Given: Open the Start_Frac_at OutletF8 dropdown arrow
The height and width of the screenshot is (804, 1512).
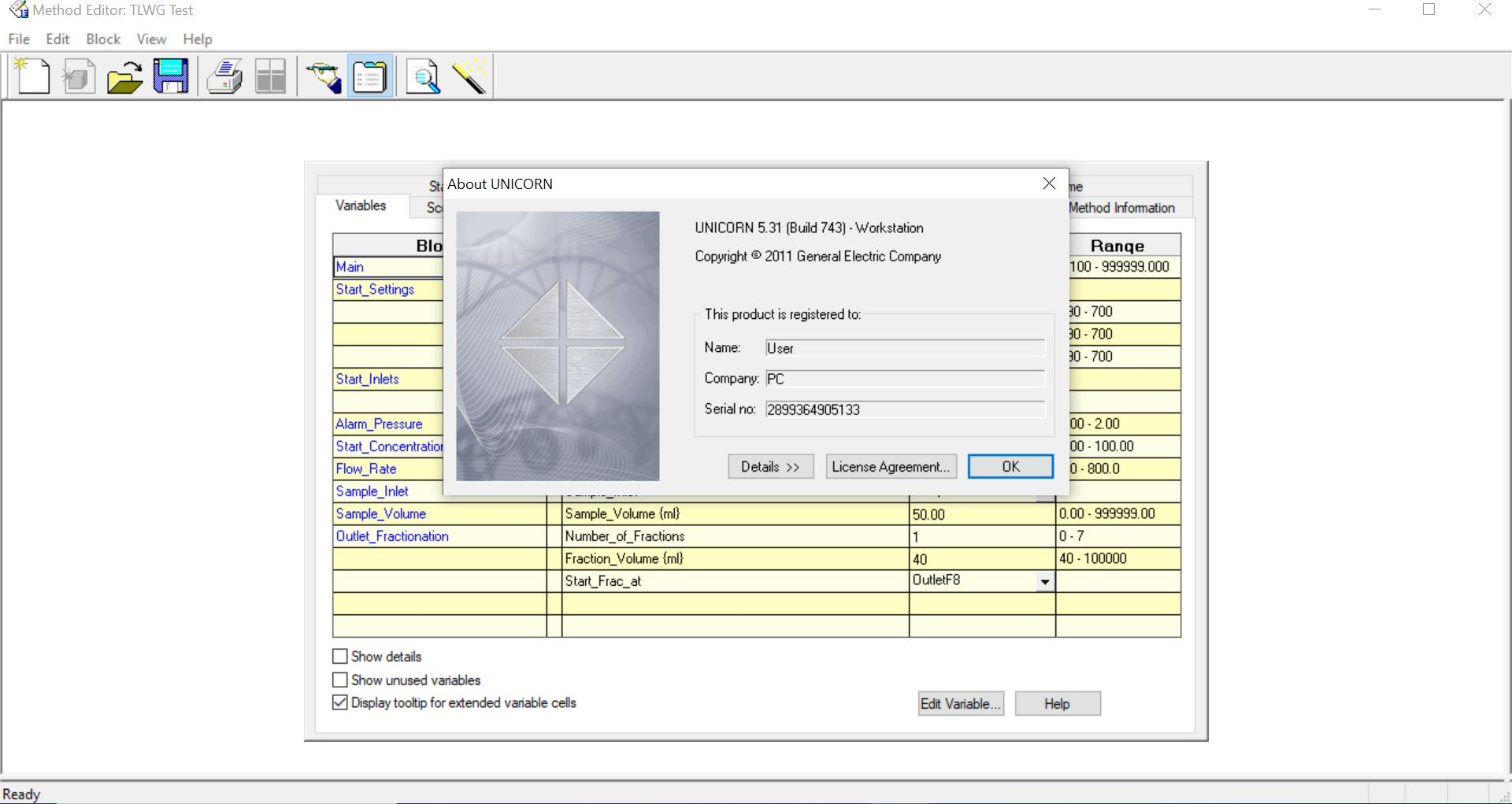Looking at the screenshot, I should (1045, 581).
